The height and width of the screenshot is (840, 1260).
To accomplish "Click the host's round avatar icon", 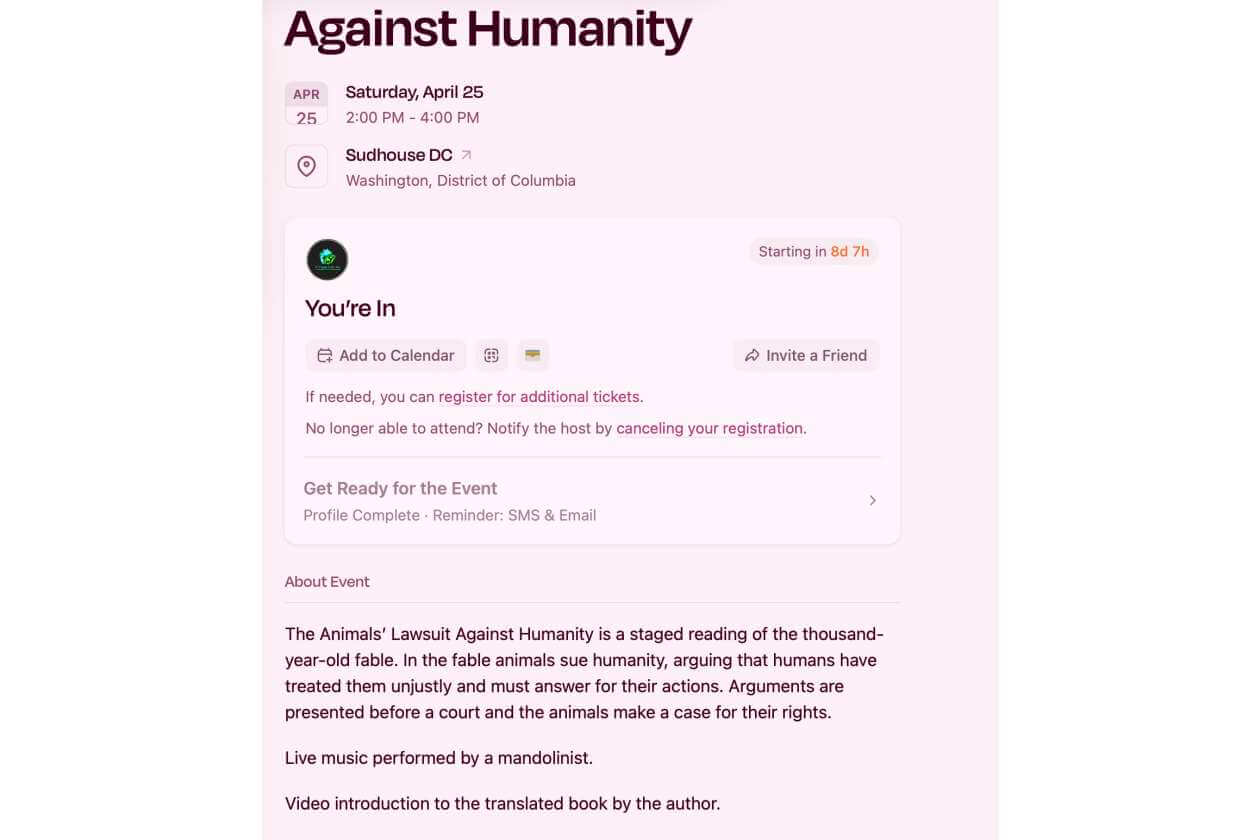I will click(x=327, y=260).
